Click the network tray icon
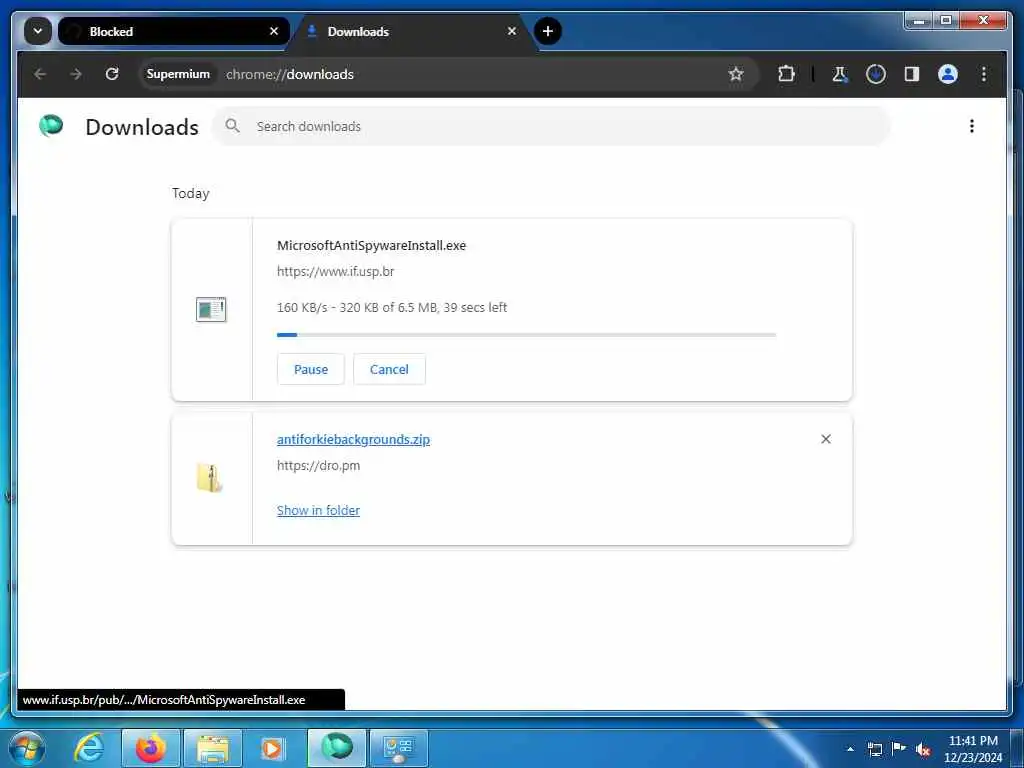Viewport: 1024px width, 768px height. pos(875,749)
